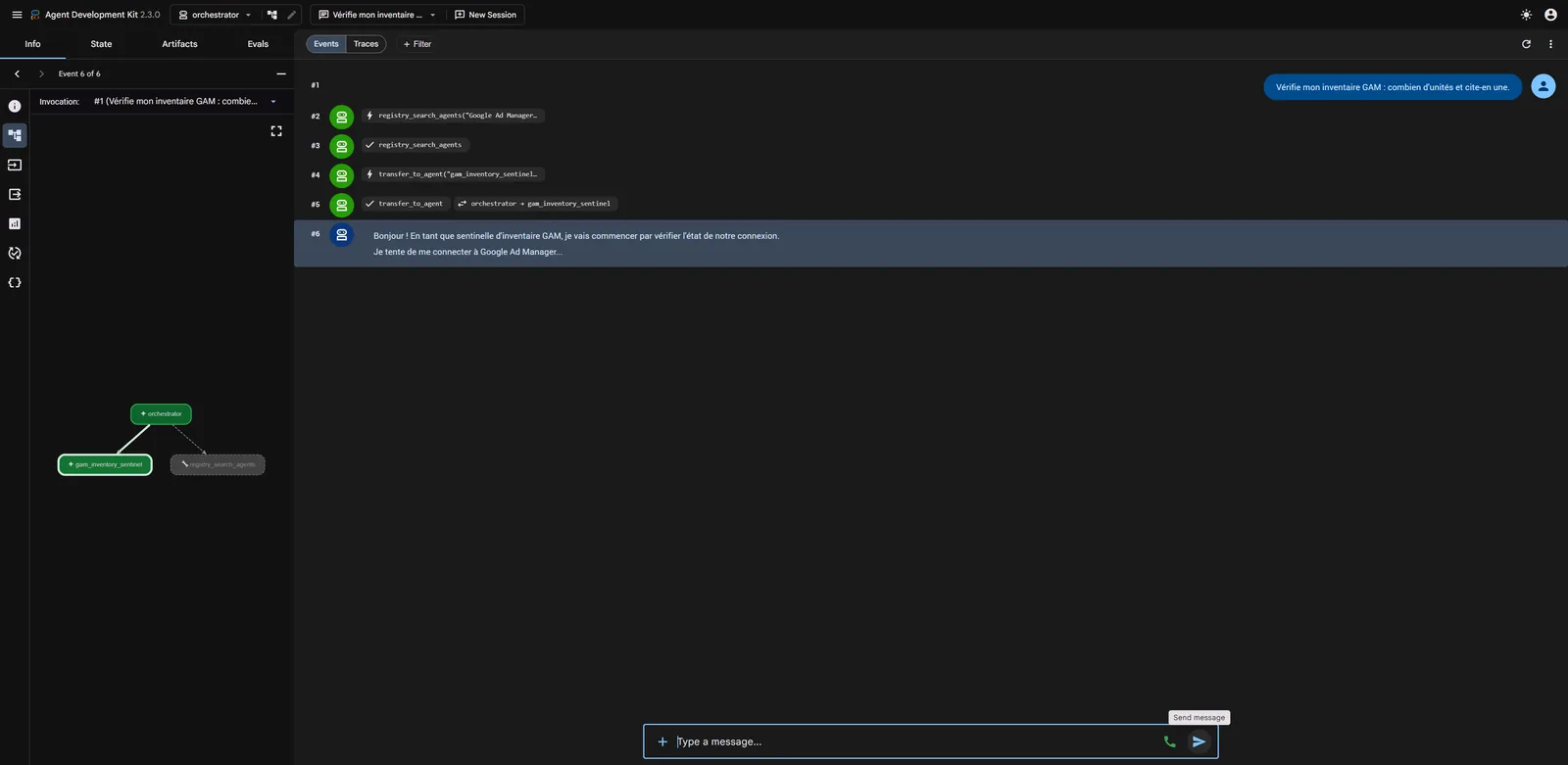Click the agent avatar on event #4
The image size is (1568, 765).
point(341,175)
